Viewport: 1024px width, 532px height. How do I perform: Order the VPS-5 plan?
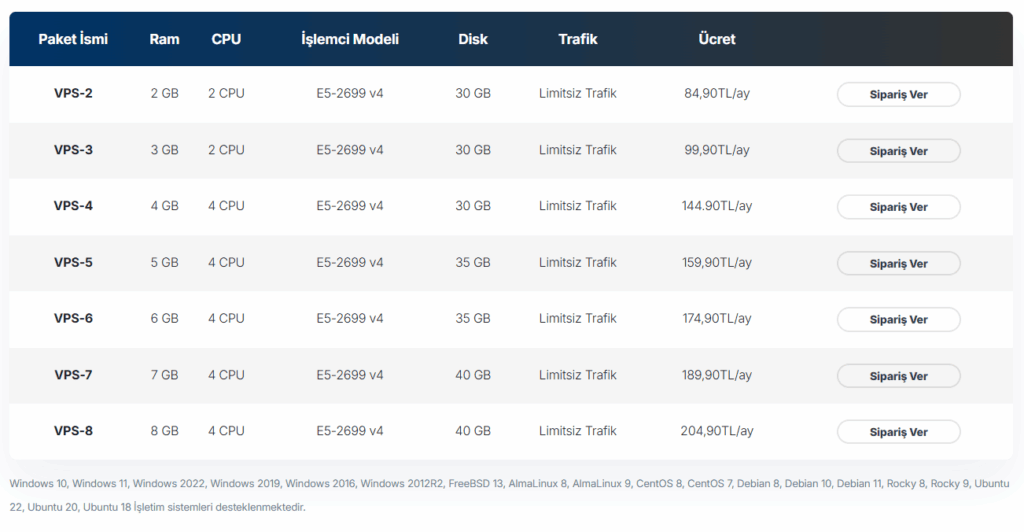pos(898,264)
